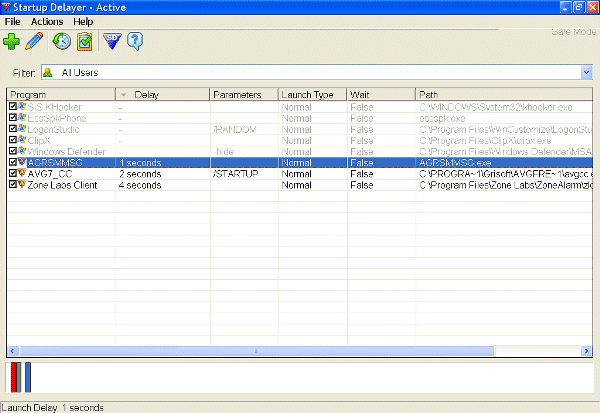Open the Actions menu
600x413 pixels.
point(47,22)
